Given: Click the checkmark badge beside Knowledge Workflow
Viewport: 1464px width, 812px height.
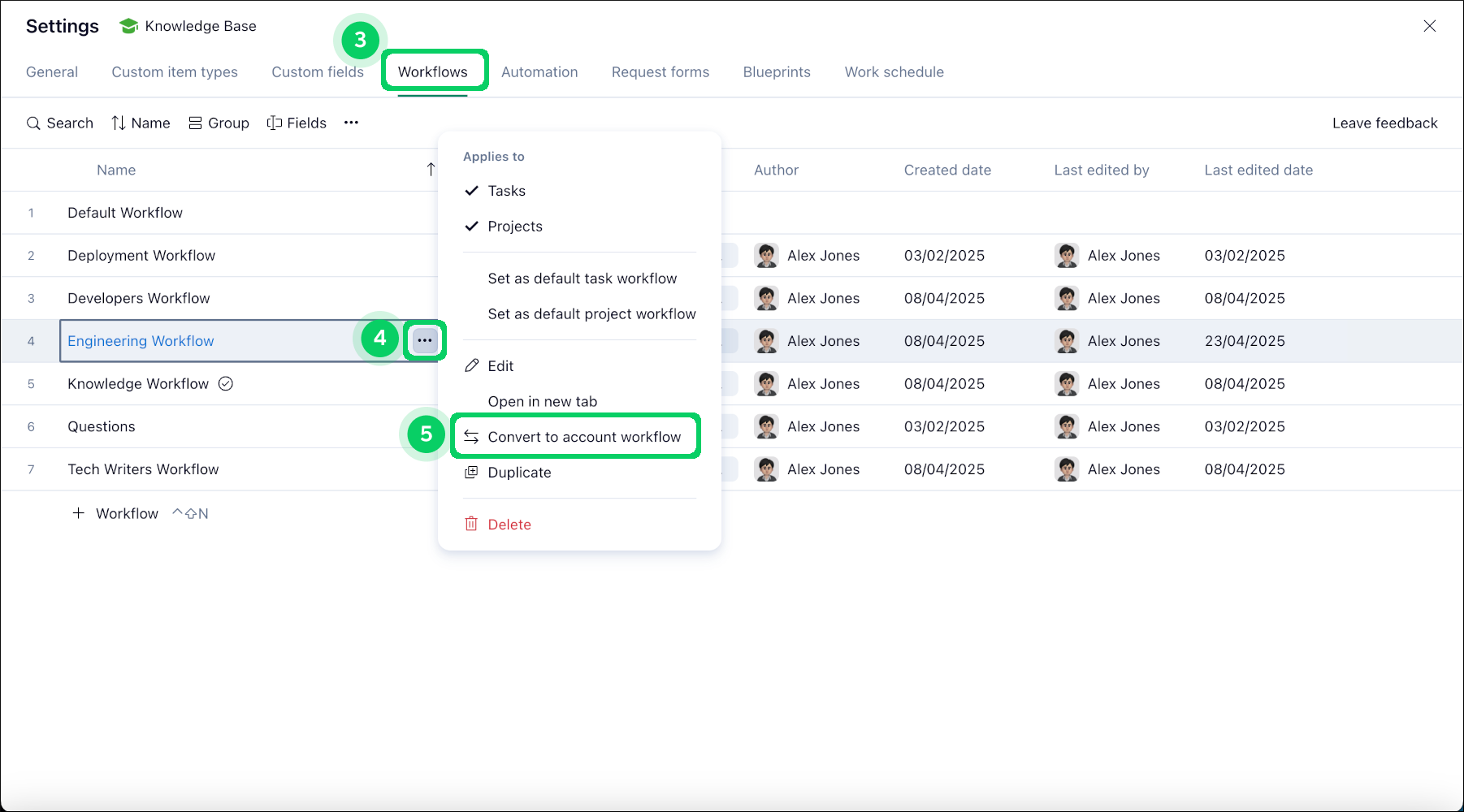Looking at the screenshot, I should click(226, 383).
